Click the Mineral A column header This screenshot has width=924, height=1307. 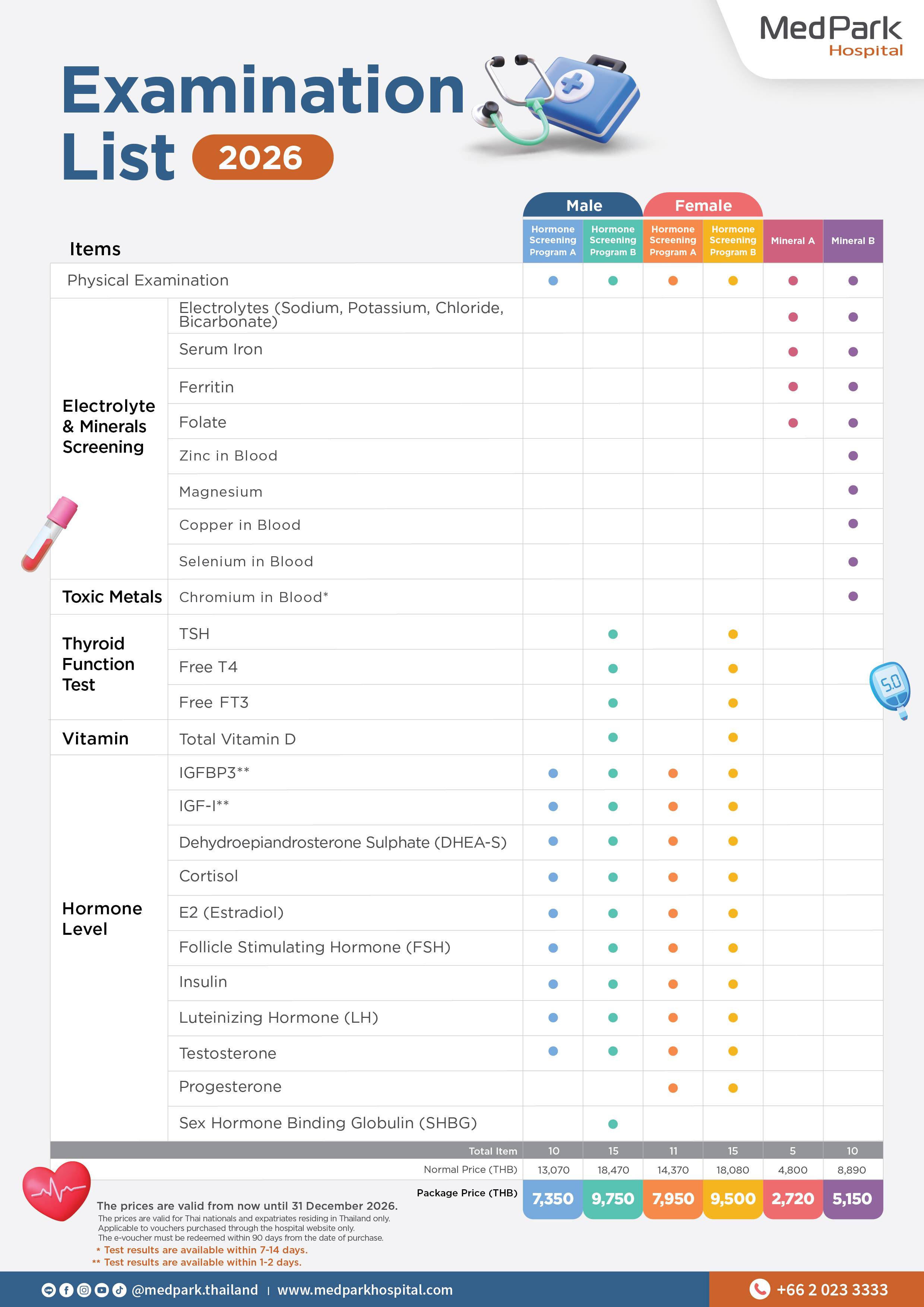tap(793, 241)
